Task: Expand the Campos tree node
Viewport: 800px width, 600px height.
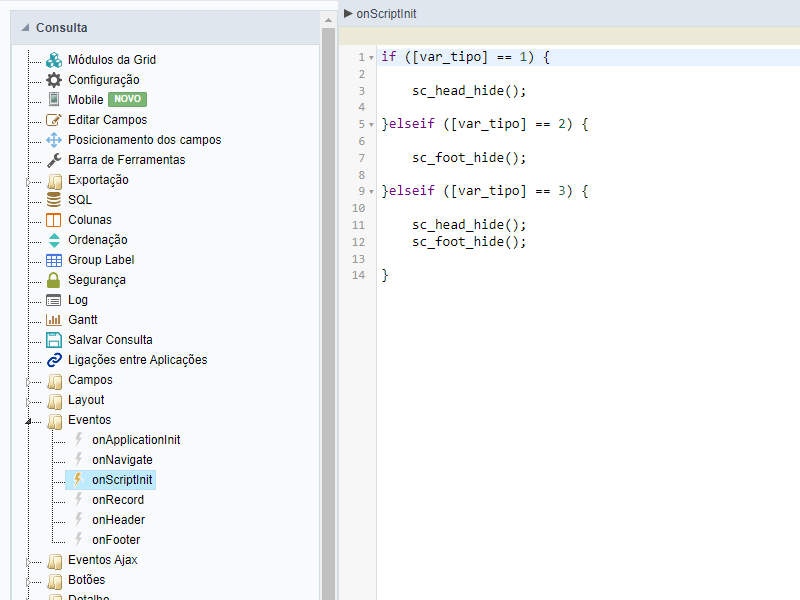Action: point(28,382)
